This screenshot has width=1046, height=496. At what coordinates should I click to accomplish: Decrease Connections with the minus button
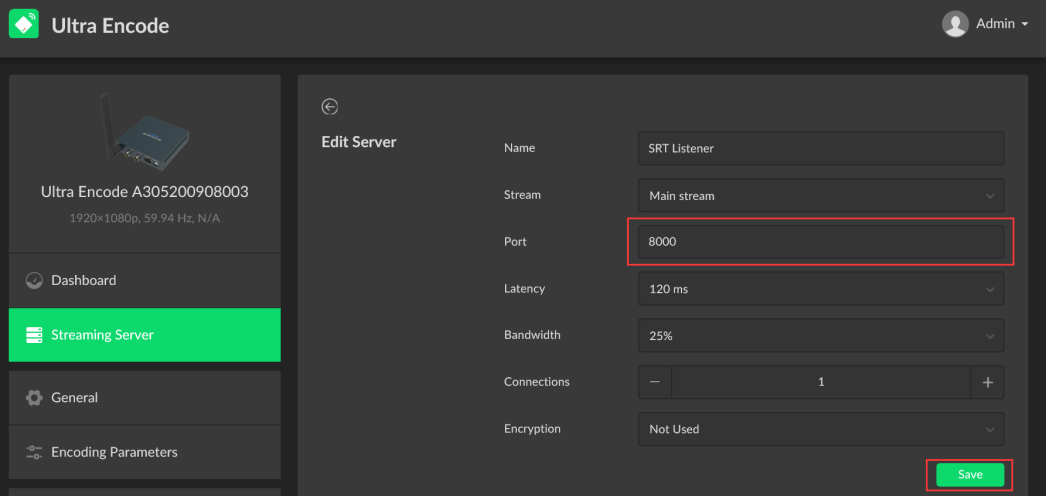[x=655, y=382]
